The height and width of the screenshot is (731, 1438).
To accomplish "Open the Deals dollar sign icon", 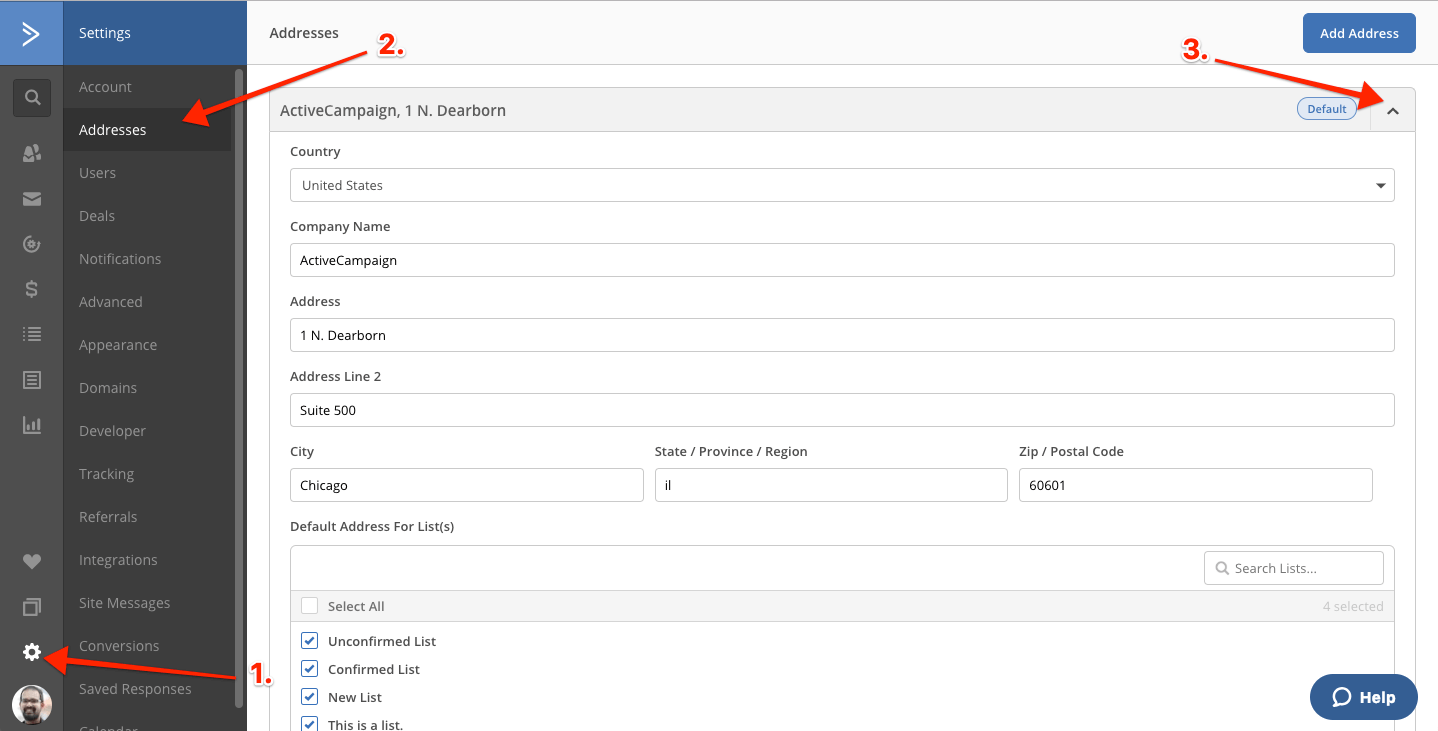I will tap(32, 289).
